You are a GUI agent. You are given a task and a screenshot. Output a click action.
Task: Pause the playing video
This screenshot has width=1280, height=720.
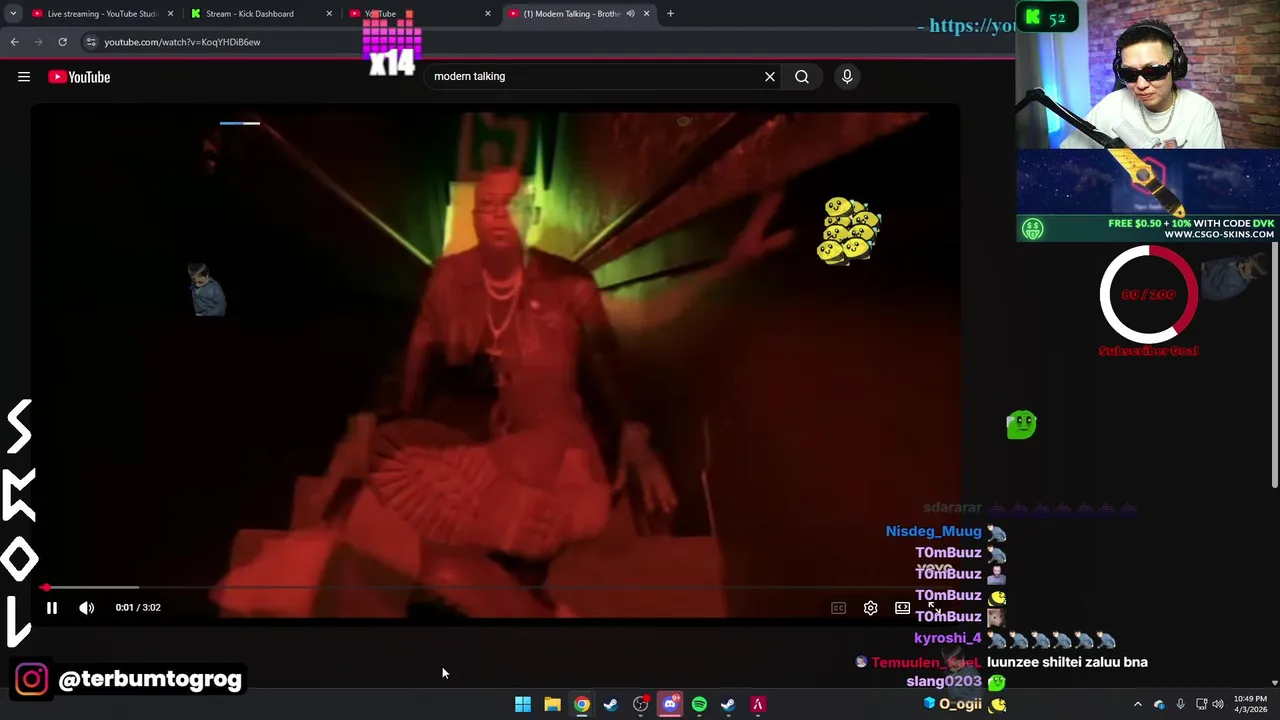[52, 607]
